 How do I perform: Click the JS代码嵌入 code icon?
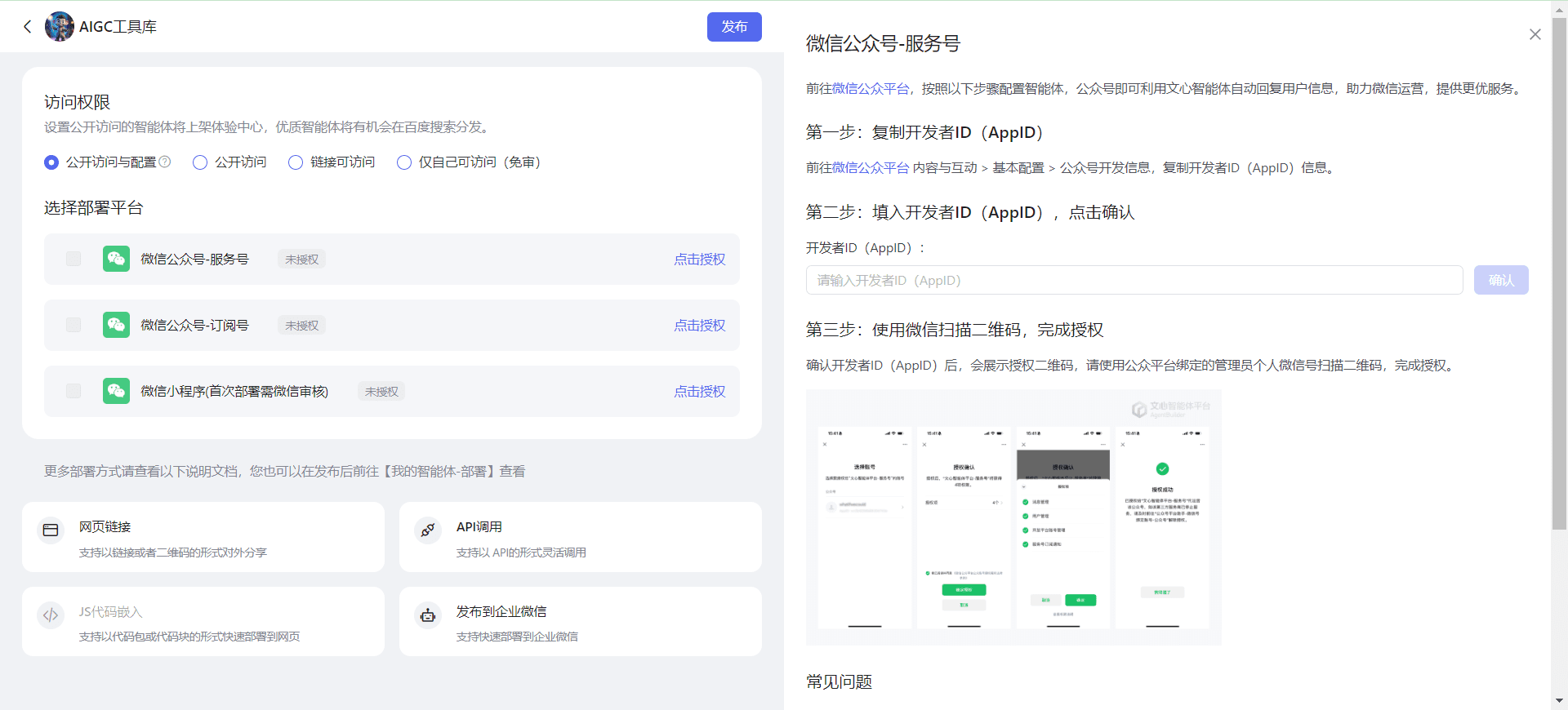(x=51, y=615)
